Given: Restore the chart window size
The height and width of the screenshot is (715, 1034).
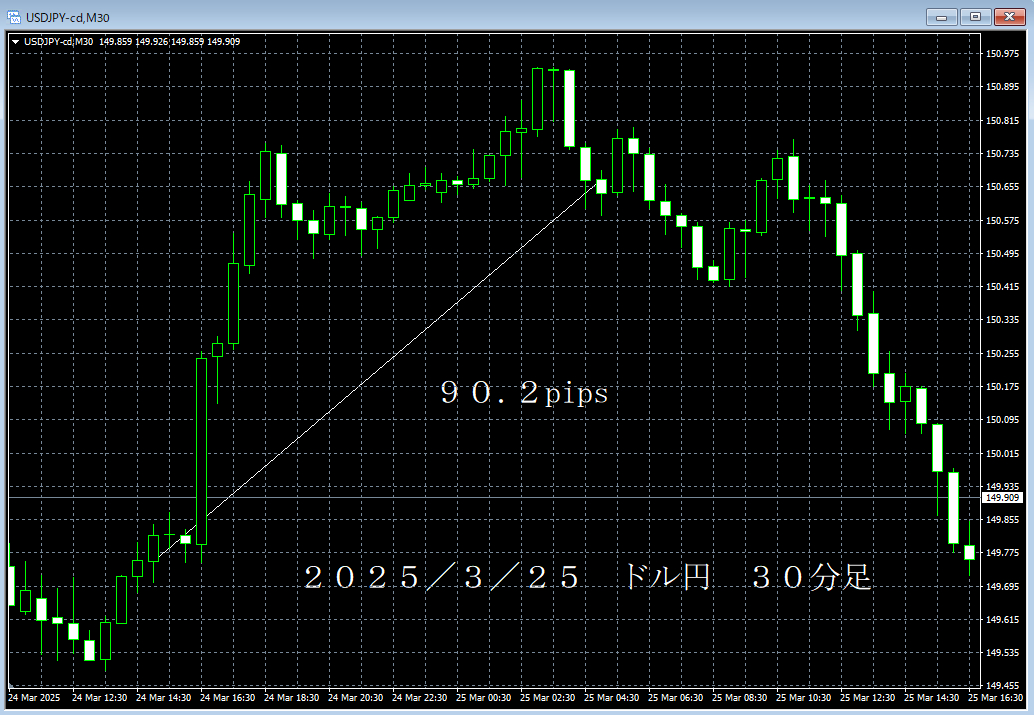Looking at the screenshot, I should point(975,17).
